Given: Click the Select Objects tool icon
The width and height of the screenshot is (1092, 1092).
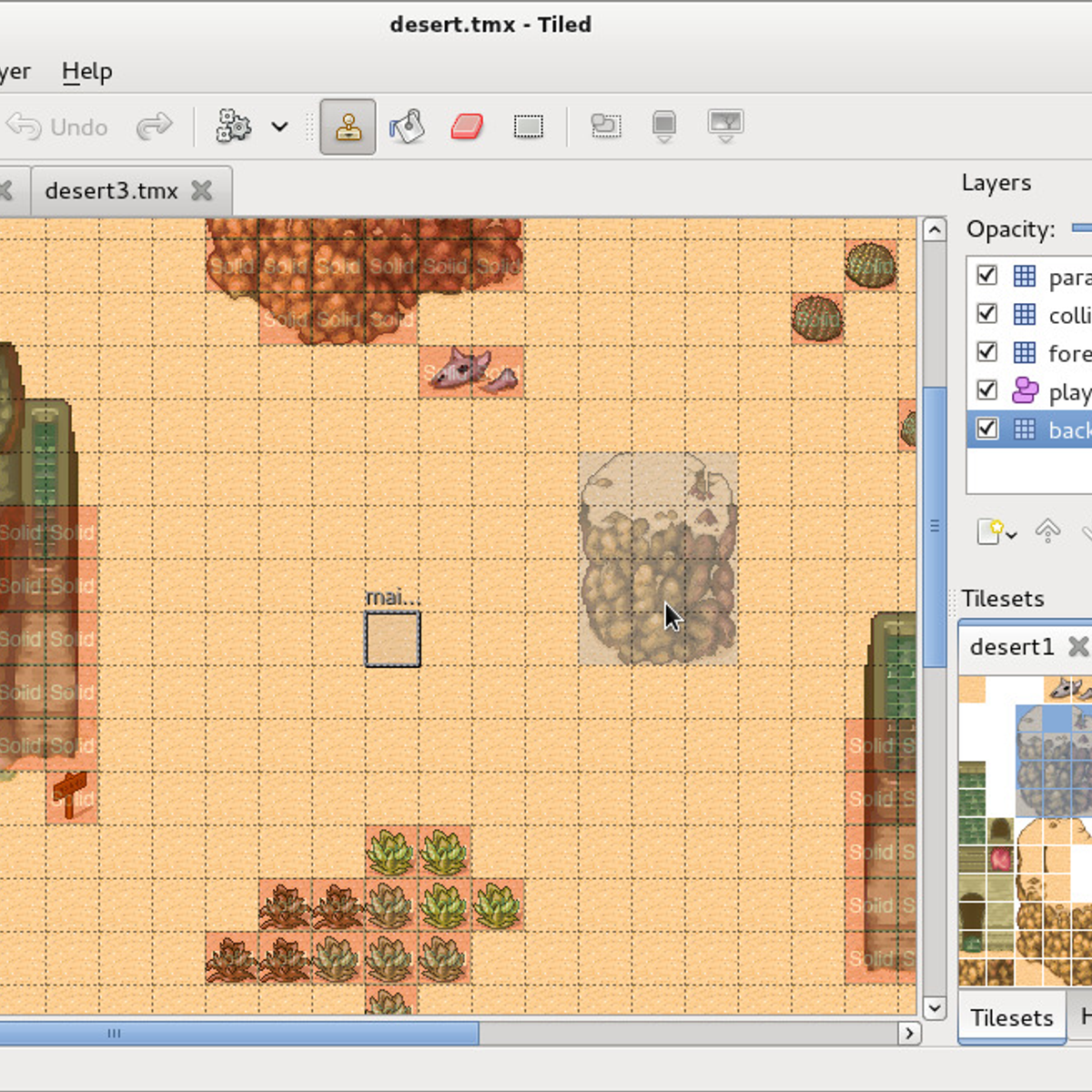Looking at the screenshot, I should [x=606, y=126].
